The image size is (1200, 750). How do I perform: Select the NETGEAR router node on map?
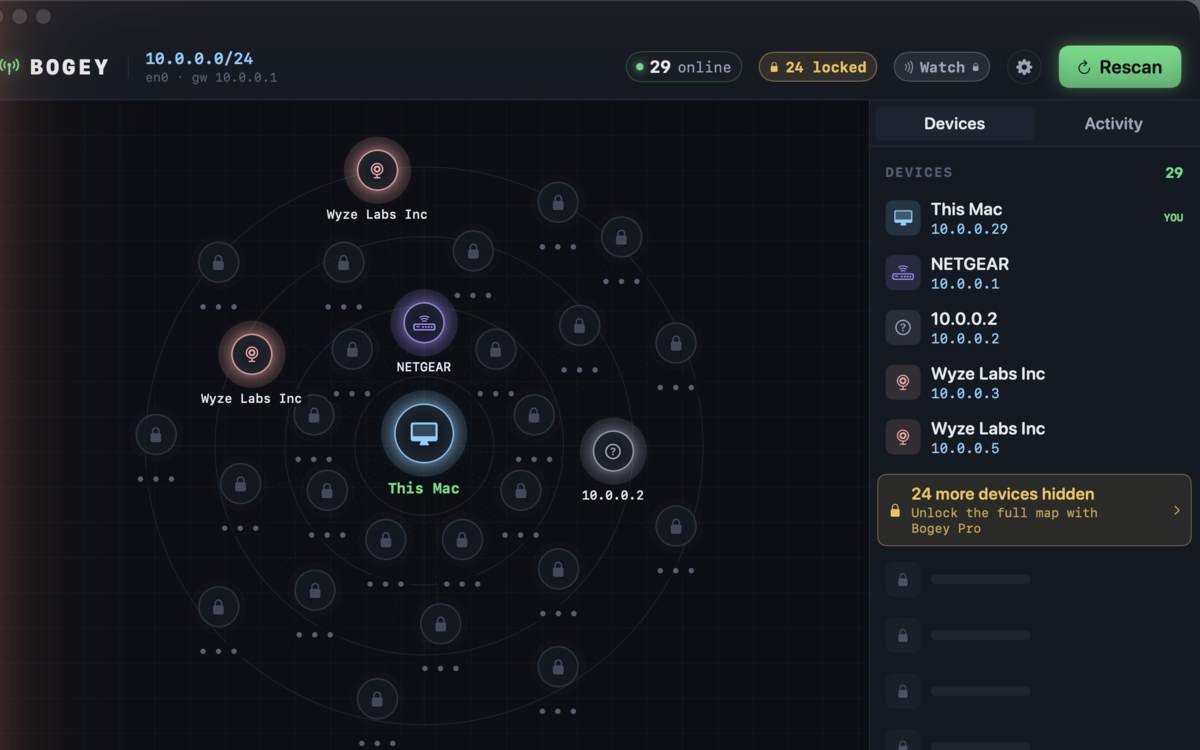(424, 323)
